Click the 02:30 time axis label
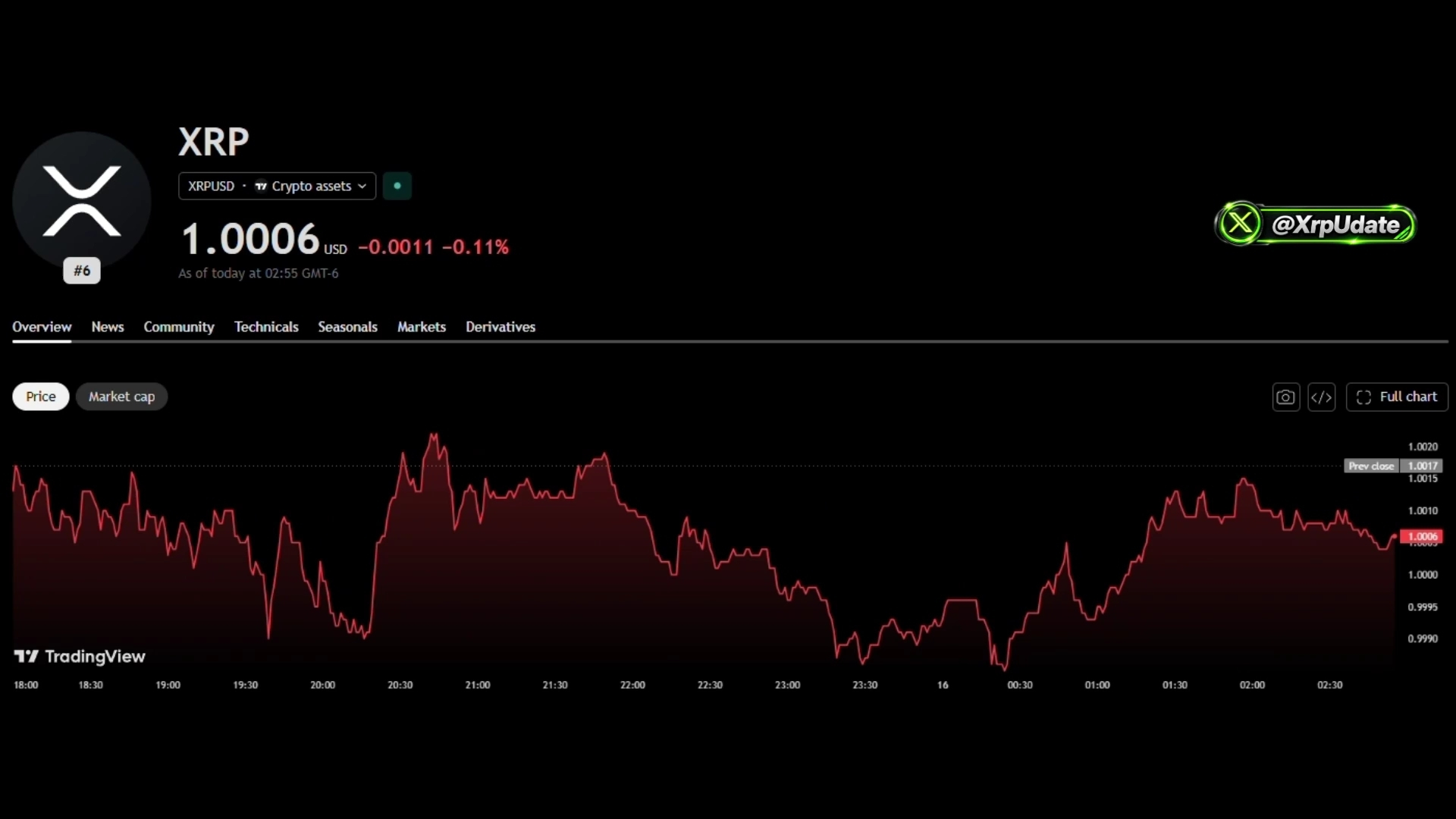1456x819 pixels. tap(1330, 685)
